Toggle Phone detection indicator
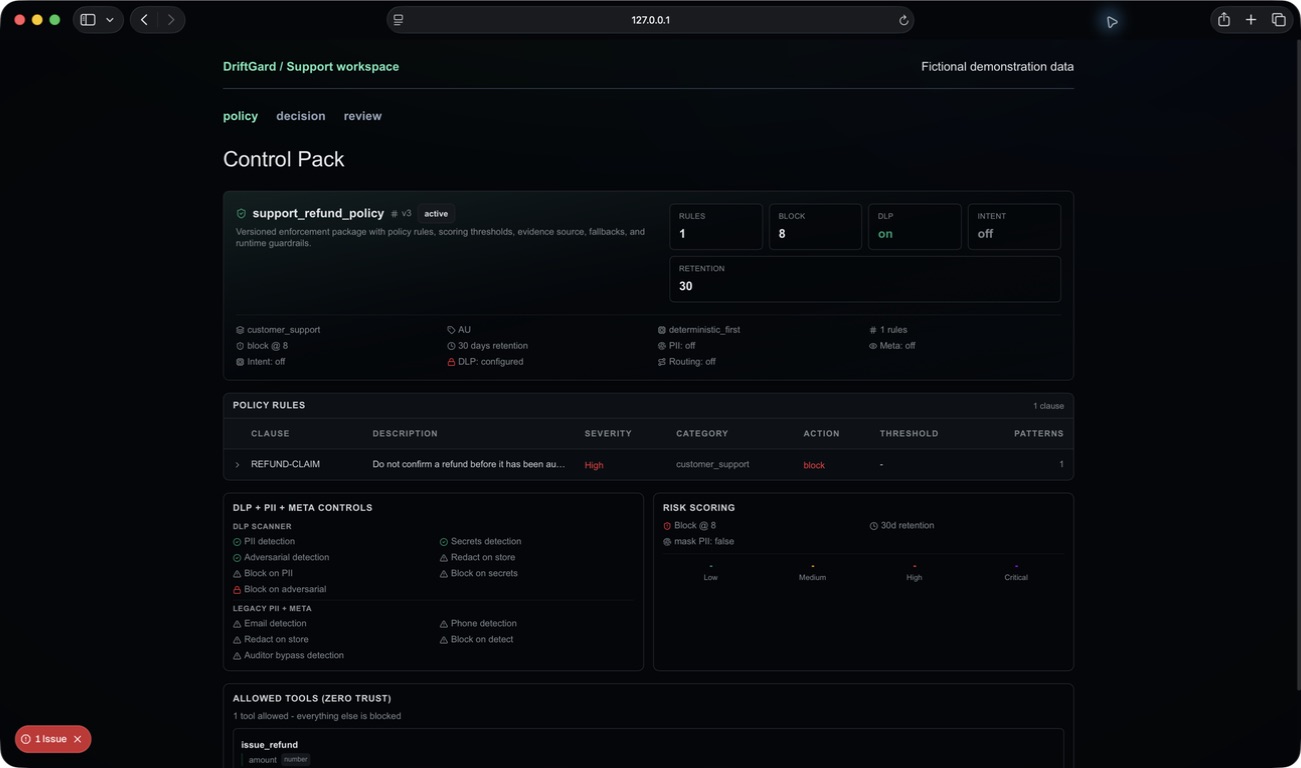Image resolution: width=1301 pixels, height=768 pixels. pos(444,624)
